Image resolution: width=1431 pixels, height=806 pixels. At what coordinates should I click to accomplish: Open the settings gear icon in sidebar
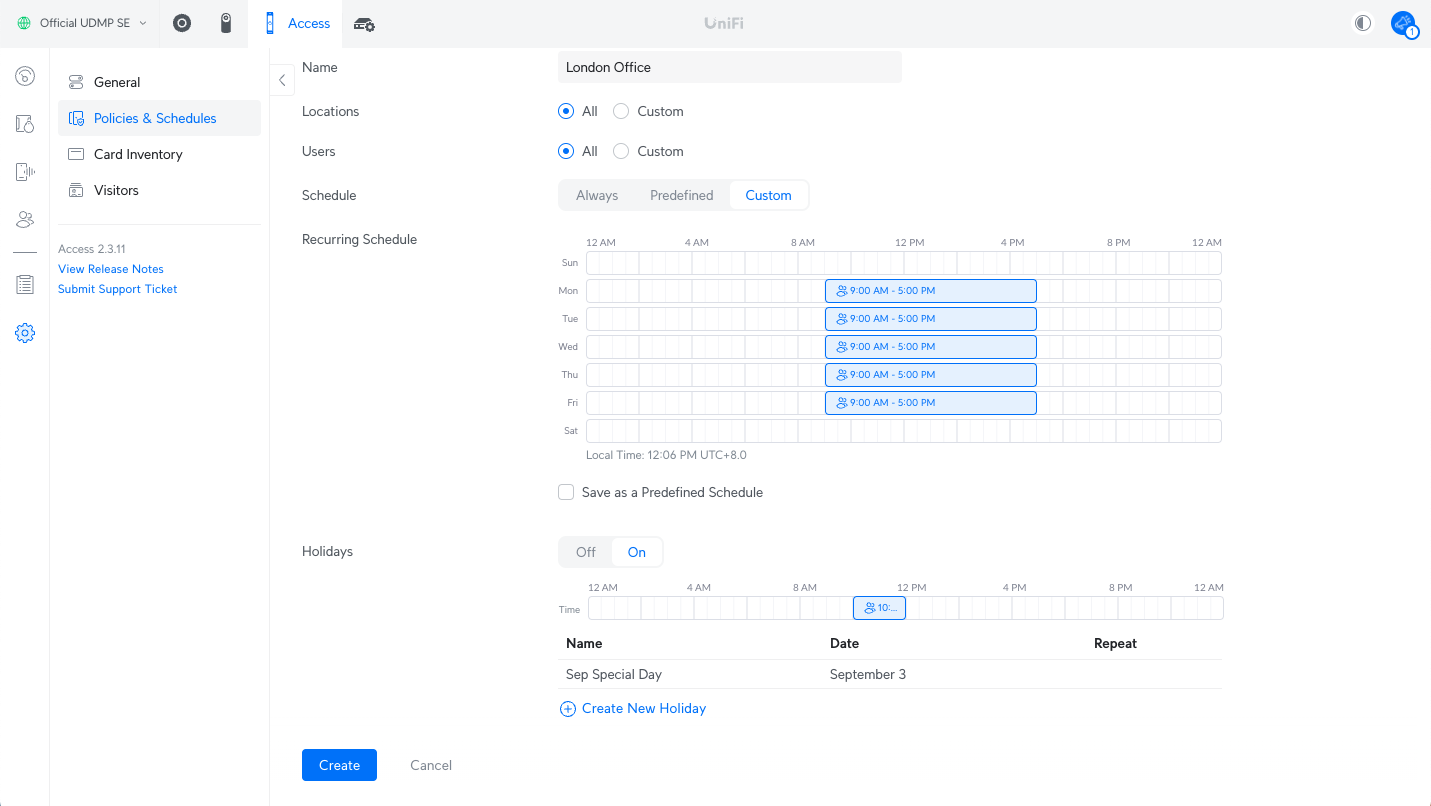[25, 333]
